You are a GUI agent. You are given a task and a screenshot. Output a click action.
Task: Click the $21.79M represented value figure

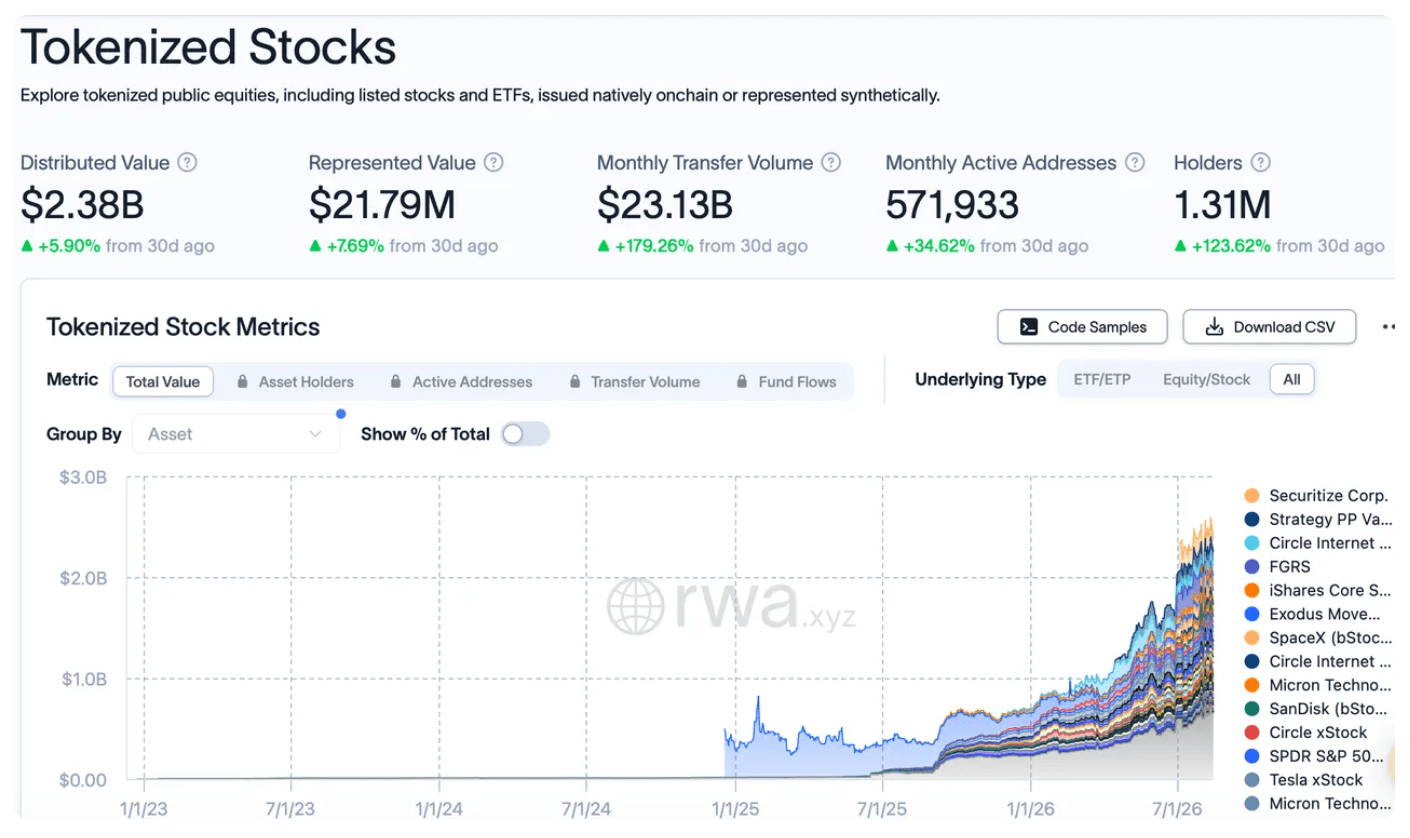point(382,205)
